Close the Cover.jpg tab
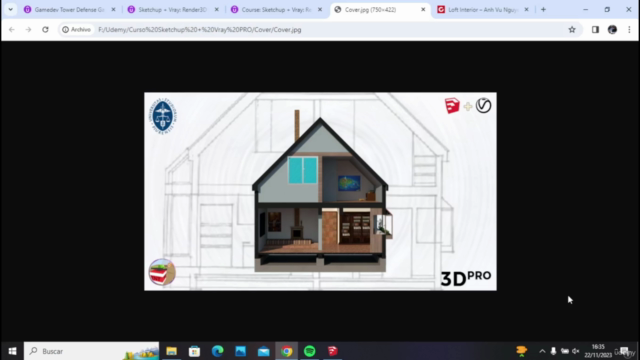The width and height of the screenshot is (640, 360). pyautogui.click(x=423, y=9)
